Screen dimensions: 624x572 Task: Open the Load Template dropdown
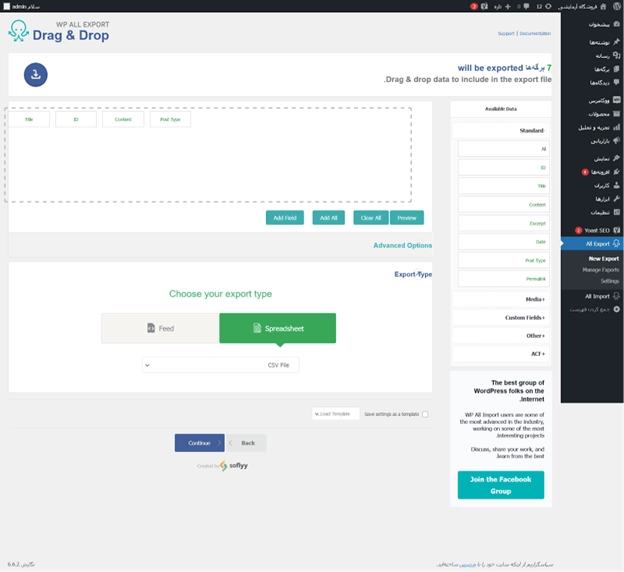(x=335, y=414)
